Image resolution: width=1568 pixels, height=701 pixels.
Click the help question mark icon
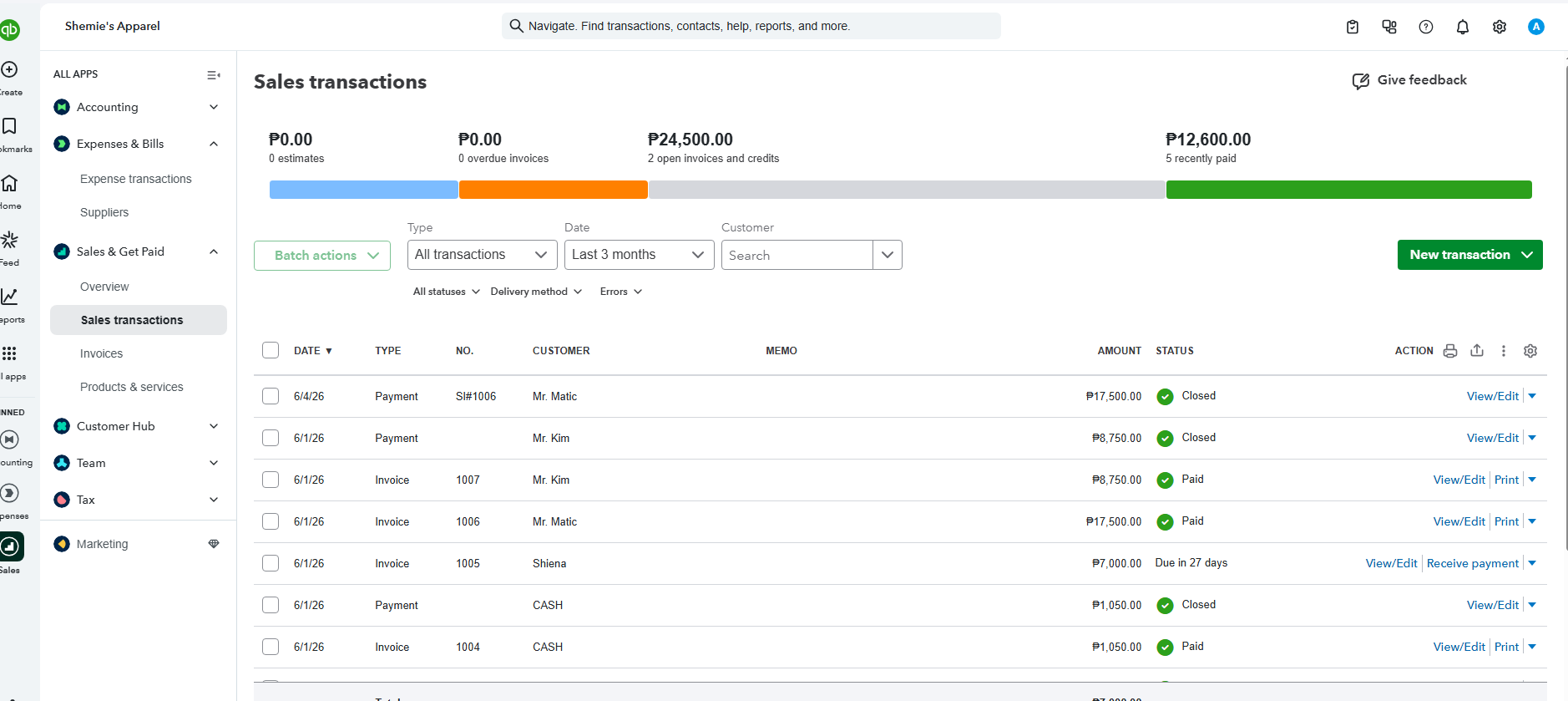click(x=1425, y=27)
